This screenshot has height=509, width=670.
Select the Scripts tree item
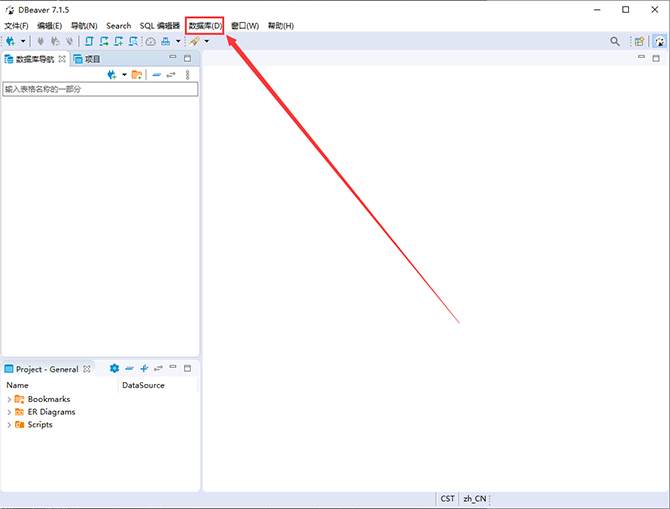point(40,425)
